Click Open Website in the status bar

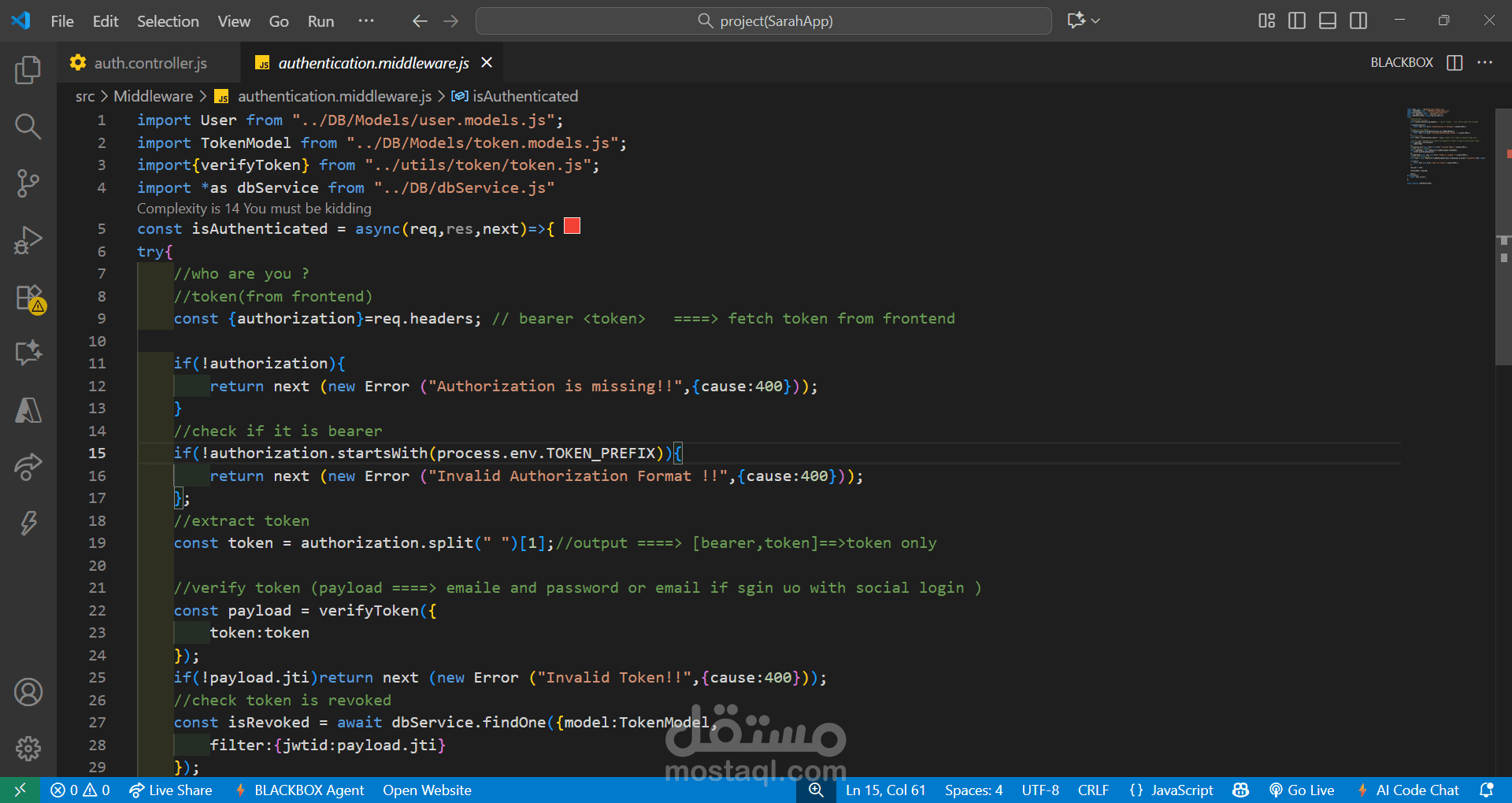427,790
